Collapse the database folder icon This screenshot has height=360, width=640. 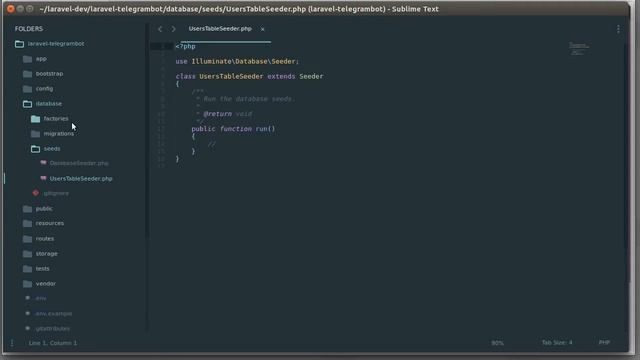coord(27,104)
